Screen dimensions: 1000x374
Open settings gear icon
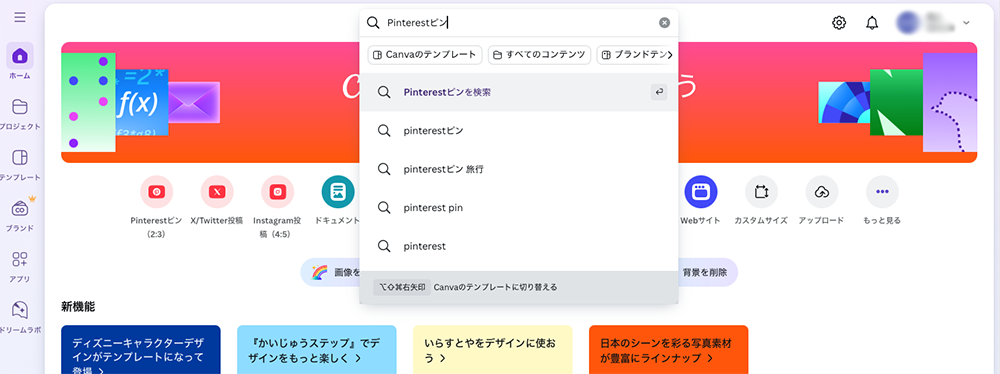(x=839, y=23)
